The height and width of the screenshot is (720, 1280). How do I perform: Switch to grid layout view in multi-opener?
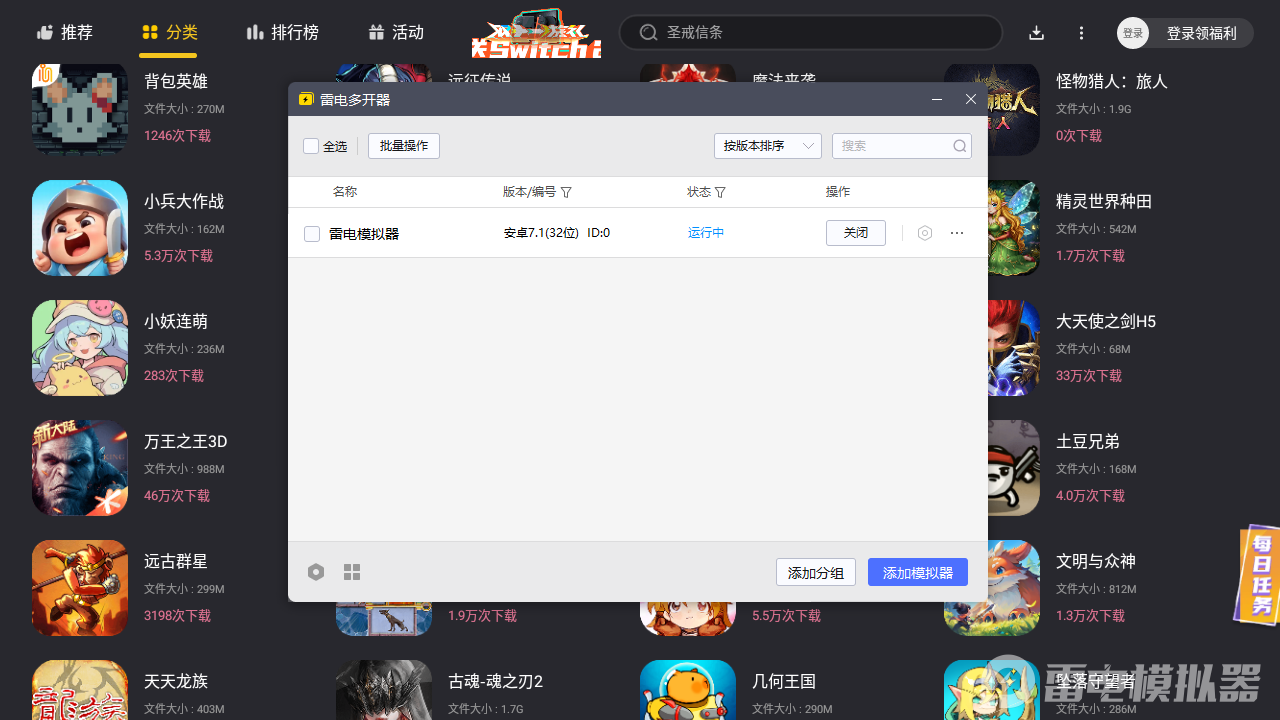351,571
